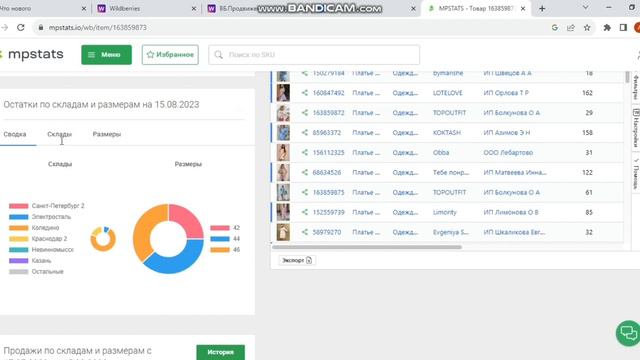Open the browser side panel icon

click(x=623, y=27)
